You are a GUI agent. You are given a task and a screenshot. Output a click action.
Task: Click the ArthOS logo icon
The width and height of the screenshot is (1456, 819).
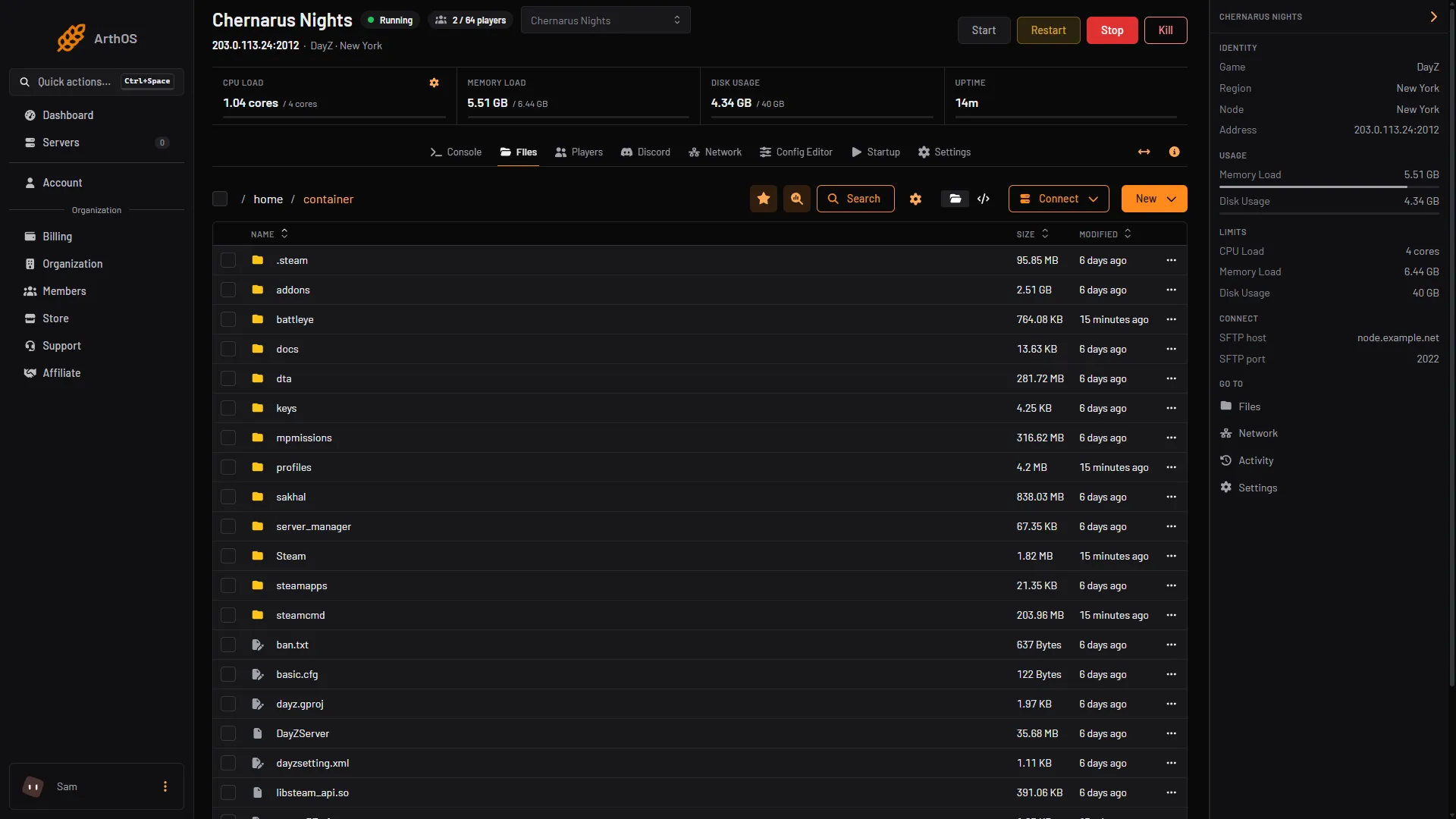71,38
